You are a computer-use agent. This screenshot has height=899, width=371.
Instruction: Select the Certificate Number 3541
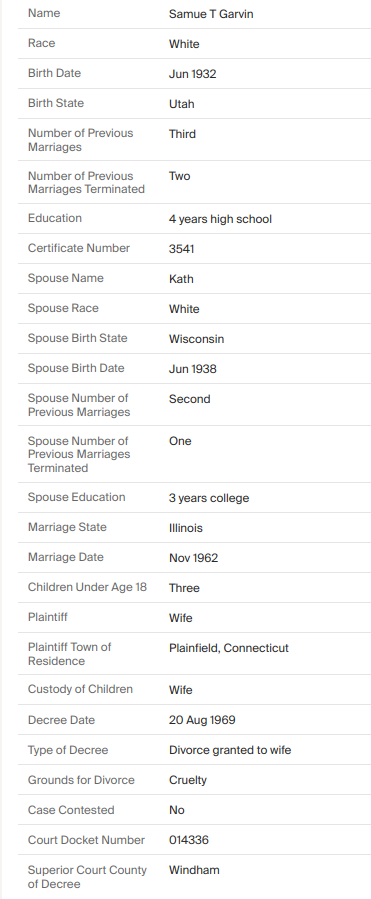pos(181,249)
